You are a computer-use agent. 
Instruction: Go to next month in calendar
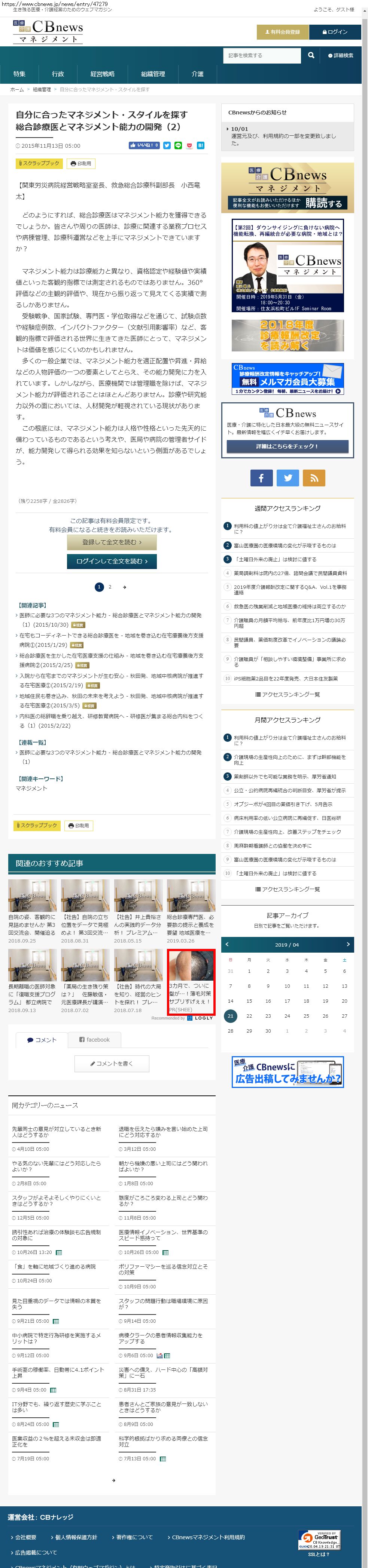click(348, 944)
